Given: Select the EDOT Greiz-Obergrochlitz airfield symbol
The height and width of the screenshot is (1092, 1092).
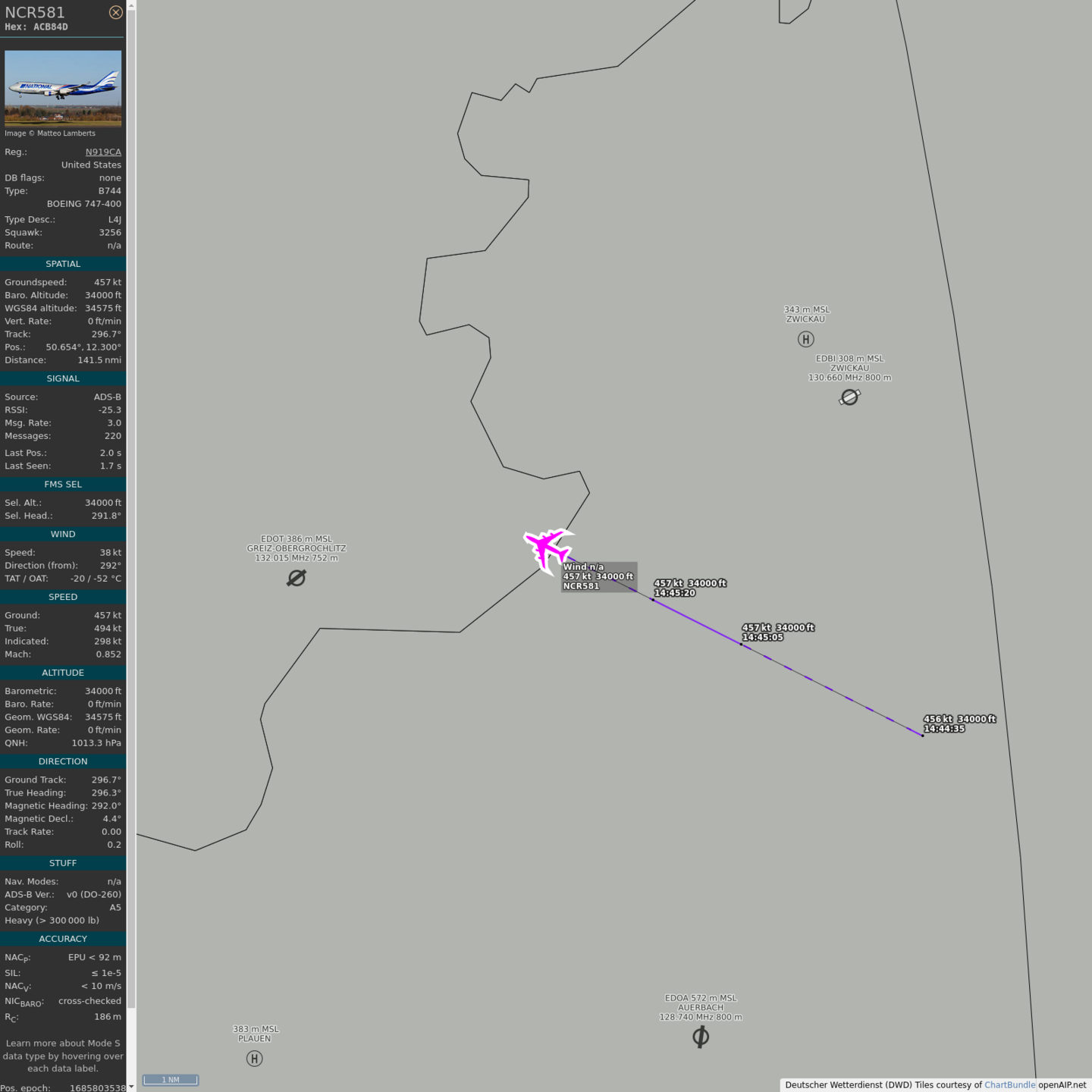Looking at the screenshot, I should (x=297, y=578).
